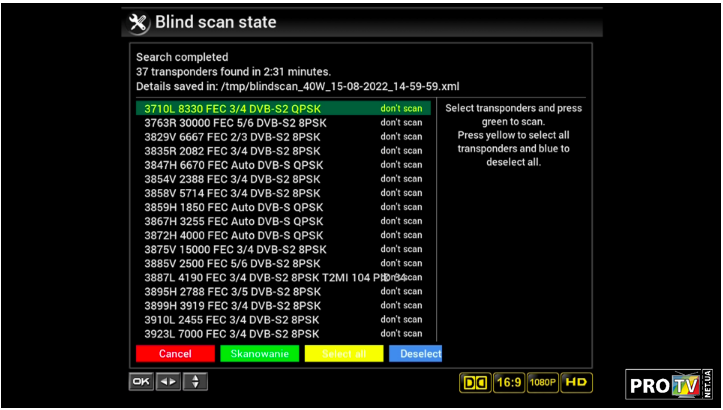Click the Dolby Digital indicator icon
Viewport: 723px width, 410px height.
(x=474, y=382)
